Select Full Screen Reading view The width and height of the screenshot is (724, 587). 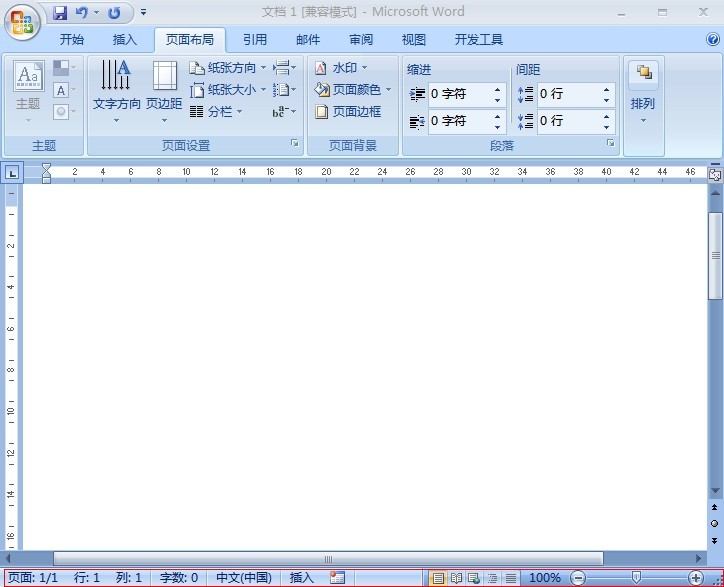tap(456, 578)
